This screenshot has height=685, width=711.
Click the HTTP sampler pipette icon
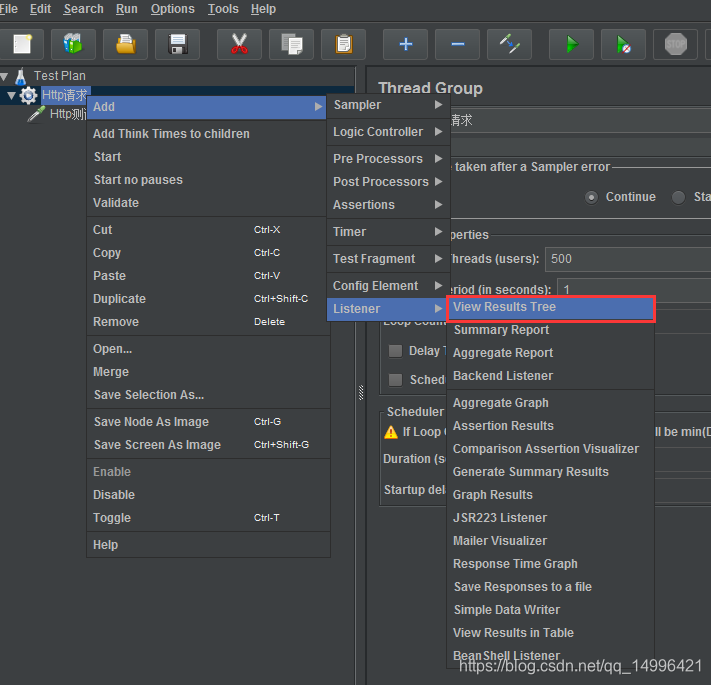(x=36, y=114)
